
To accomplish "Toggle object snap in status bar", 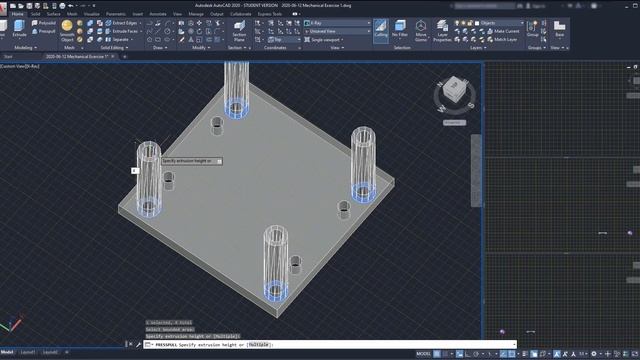I will [512, 354].
